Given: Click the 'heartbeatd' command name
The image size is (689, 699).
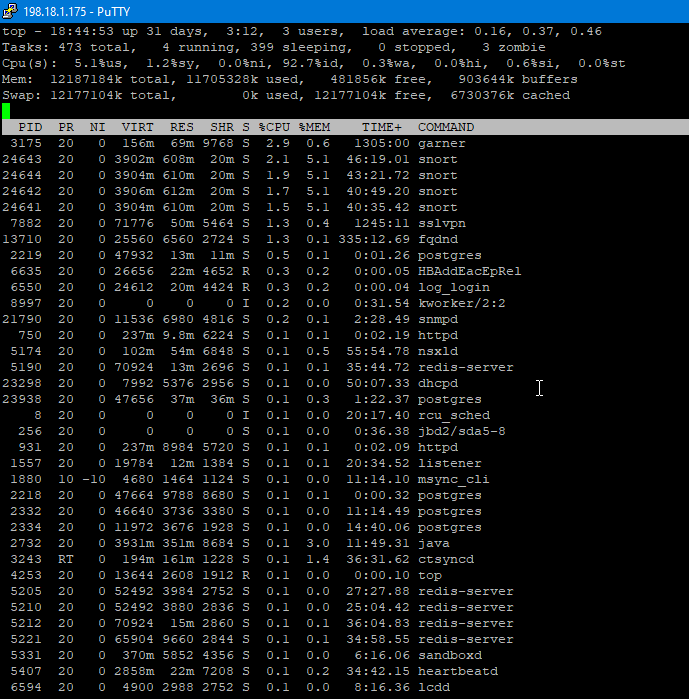Looking at the screenshot, I should coord(458,671).
